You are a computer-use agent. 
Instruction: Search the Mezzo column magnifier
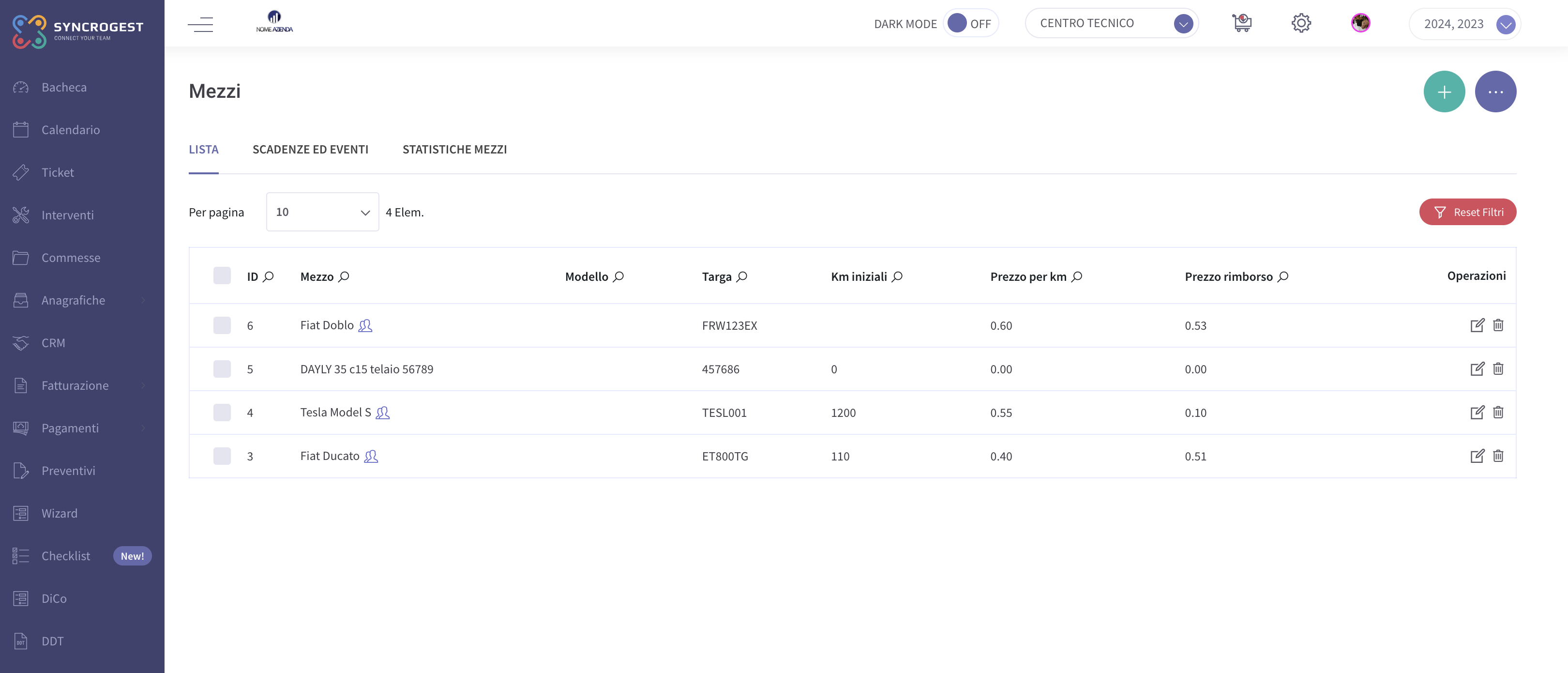344,276
